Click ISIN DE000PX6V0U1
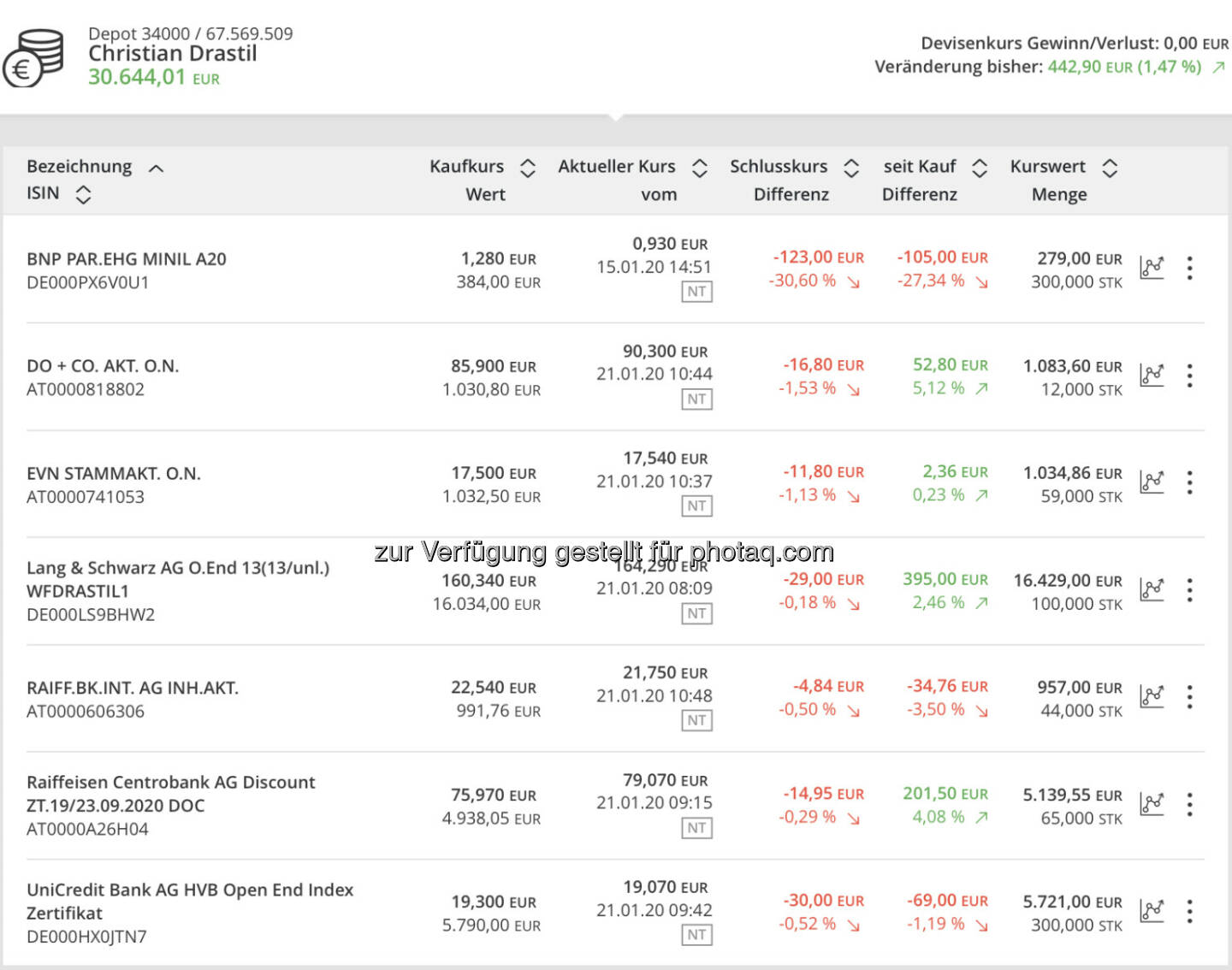 87,282
